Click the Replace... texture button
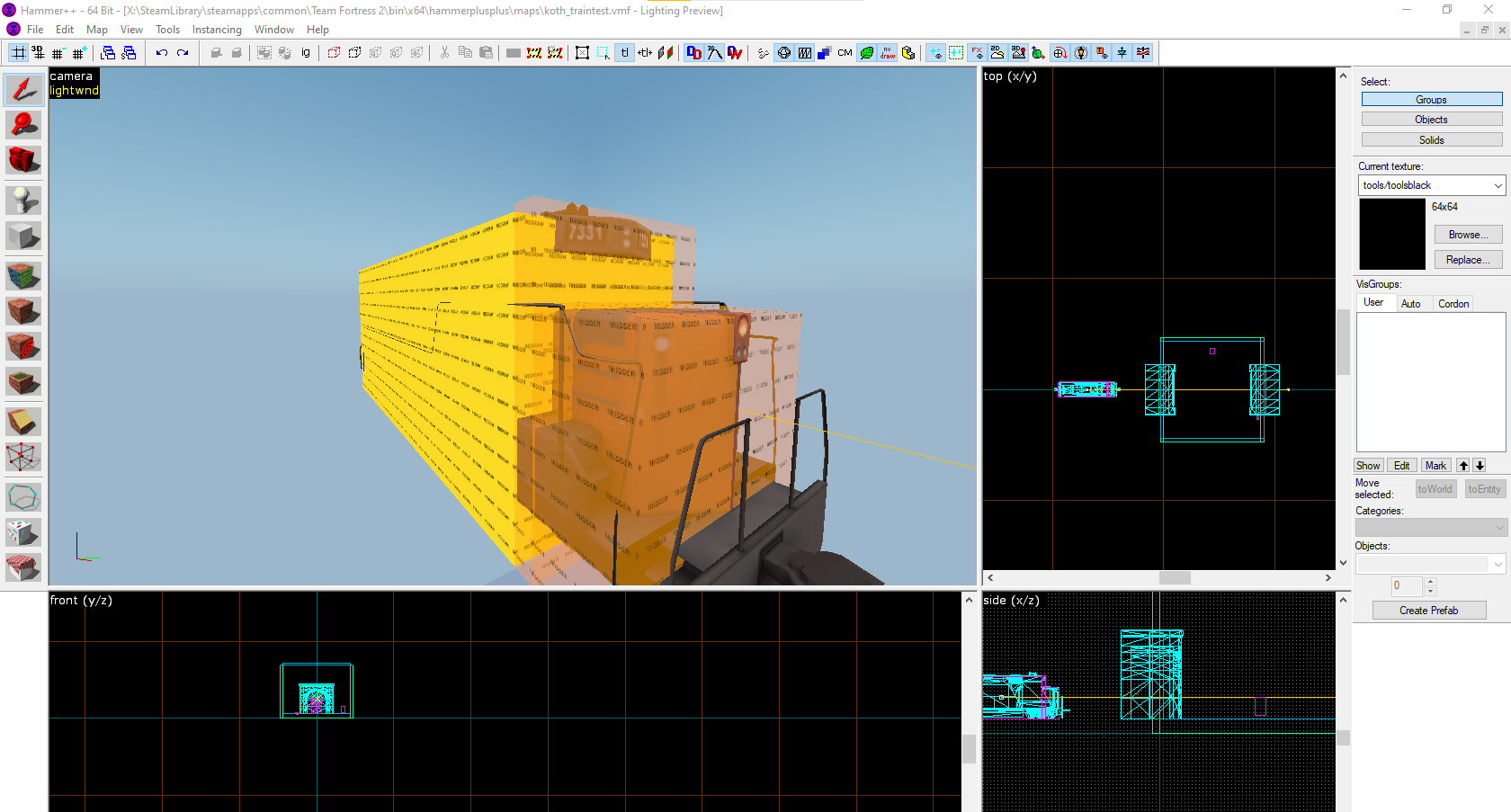Viewport: 1511px width, 812px height. tap(1468, 260)
